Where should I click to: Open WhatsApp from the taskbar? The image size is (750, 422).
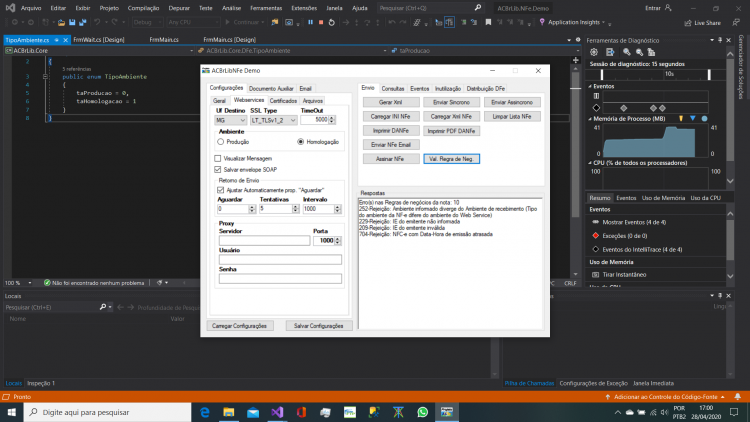point(422,412)
